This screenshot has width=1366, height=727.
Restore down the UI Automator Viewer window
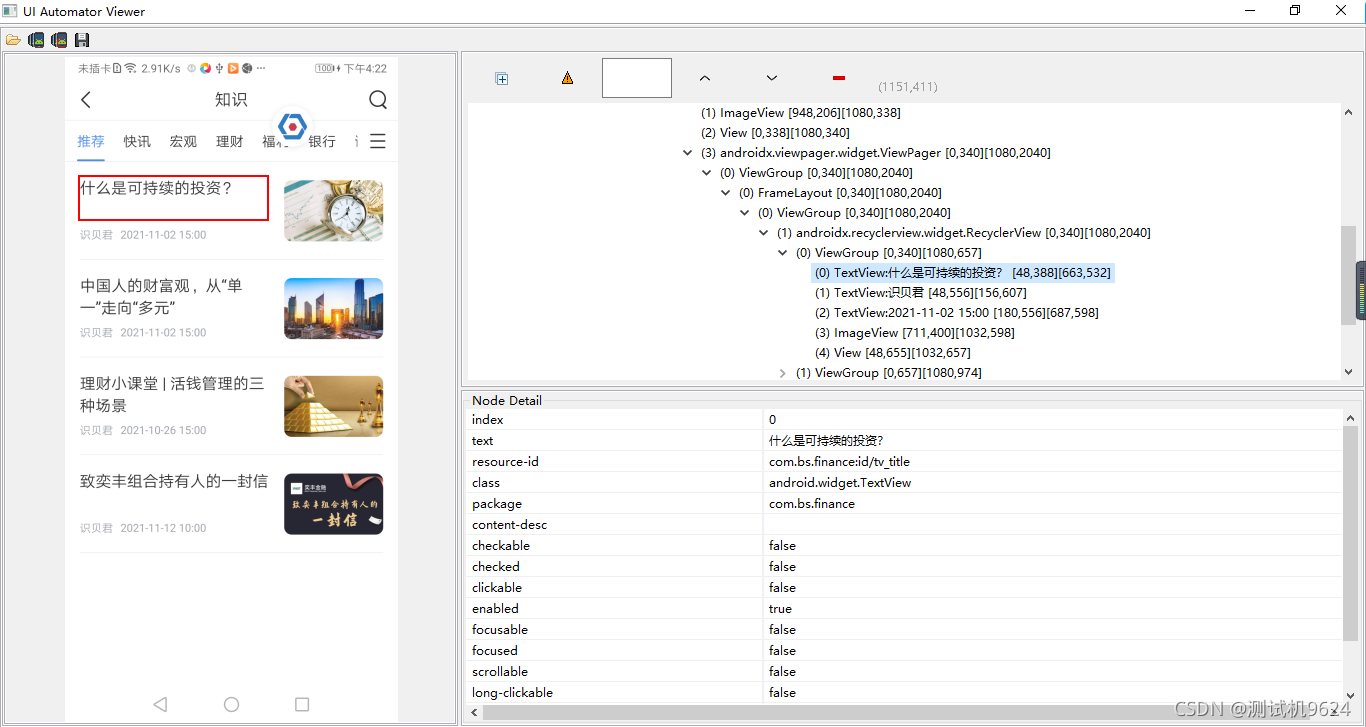(x=1295, y=11)
